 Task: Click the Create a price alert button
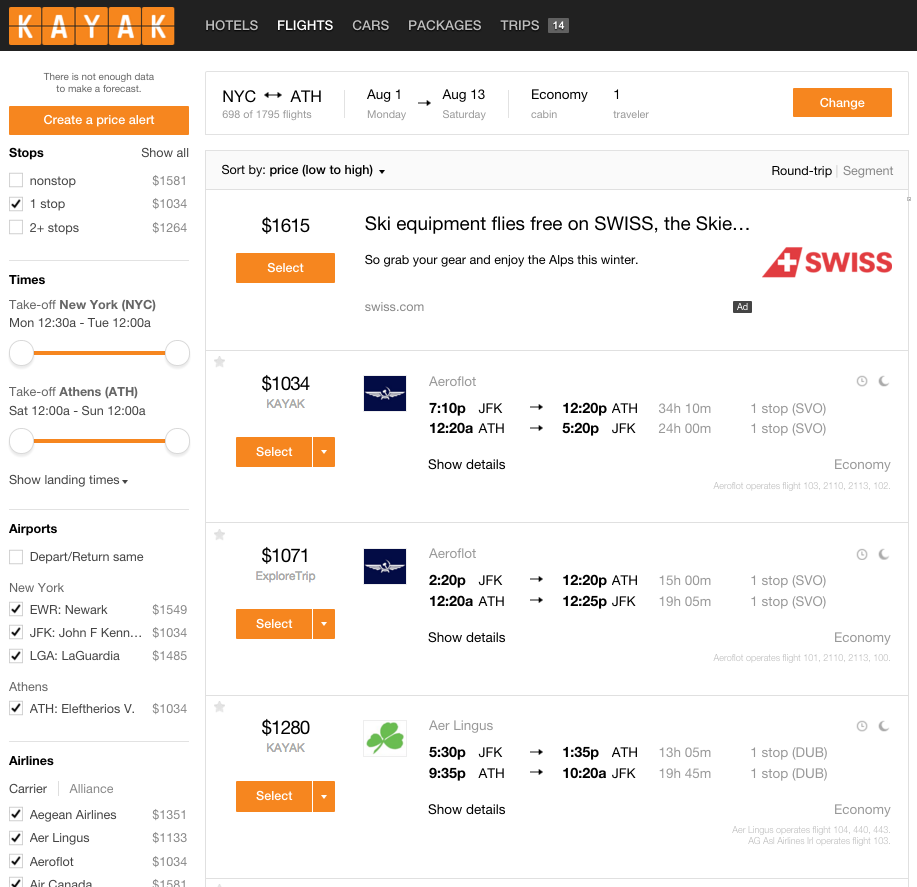(x=99, y=120)
